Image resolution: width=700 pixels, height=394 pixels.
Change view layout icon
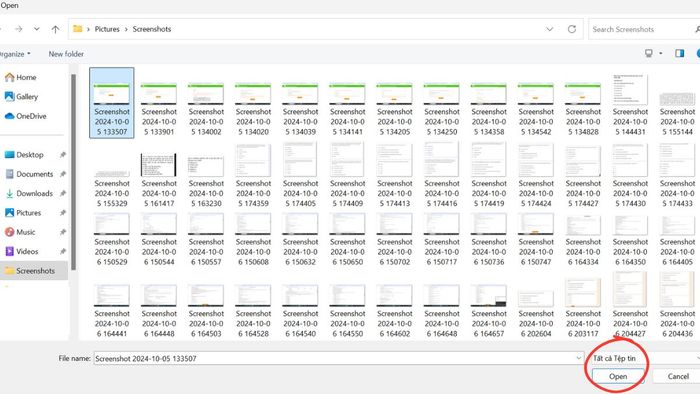click(x=649, y=54)
